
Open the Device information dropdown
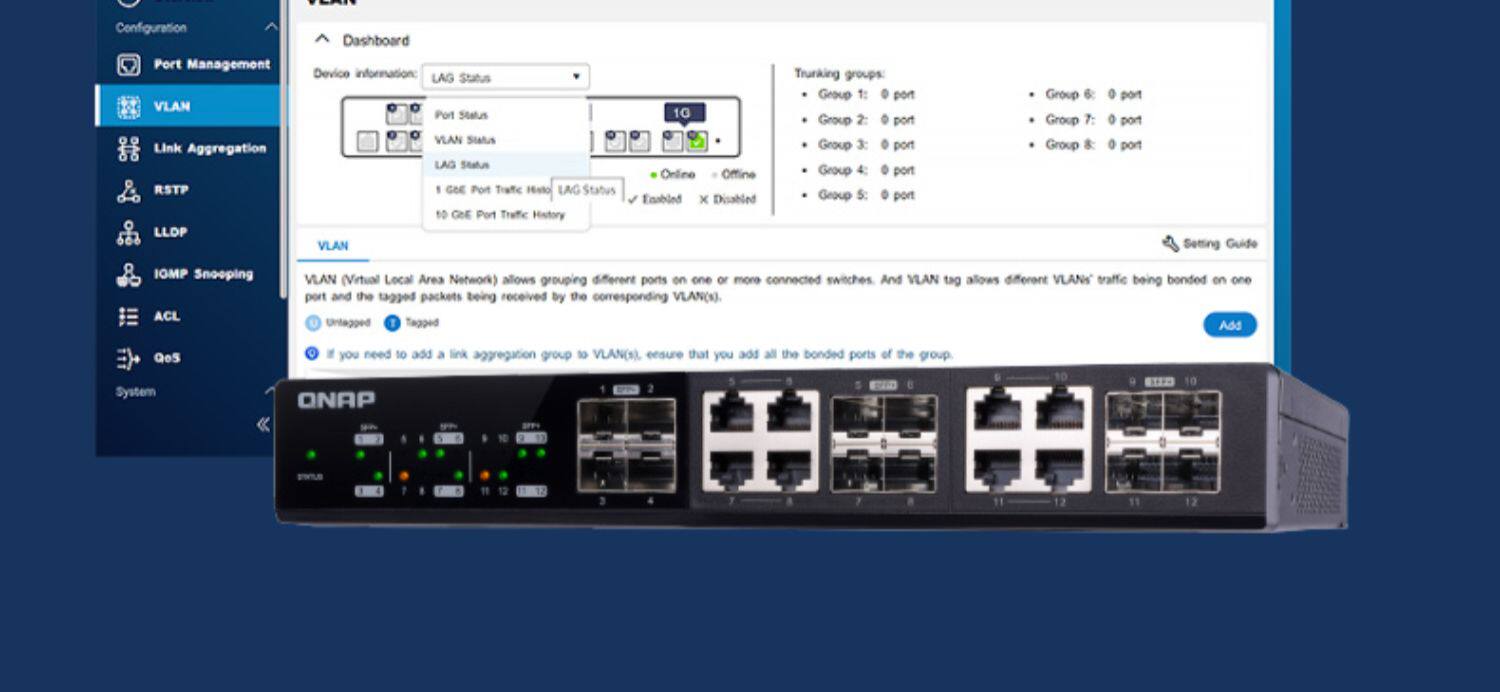point(505,77)
